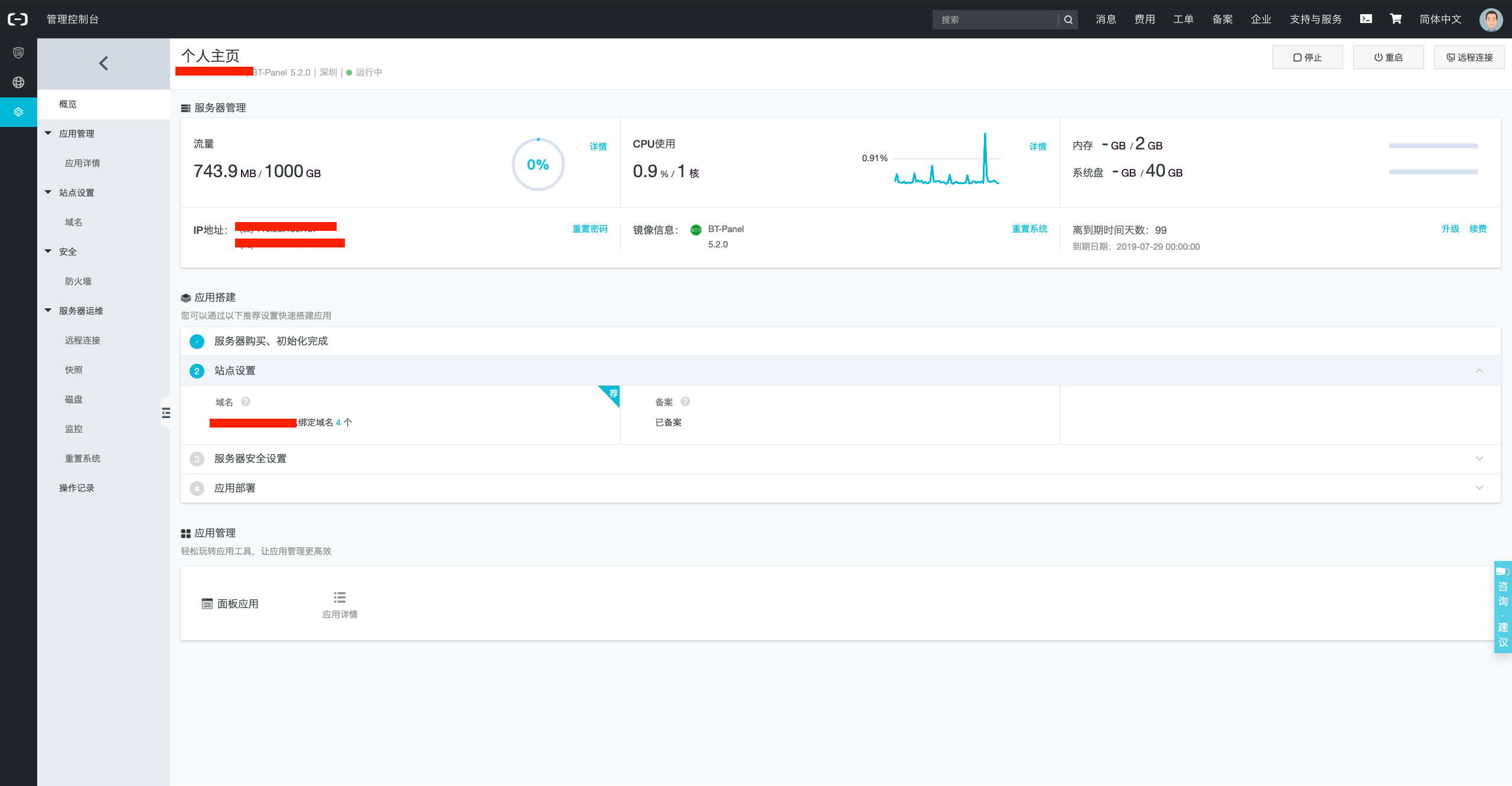This screenshot has width=1512, height=786.
Task: Click the 重置系统 link beside 镜像信息
Action: click(x=1029, y=229)
